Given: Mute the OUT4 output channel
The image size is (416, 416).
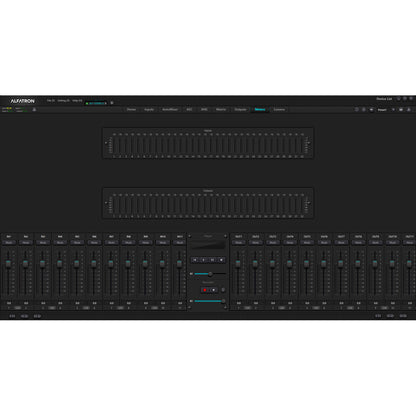Looking at the screenshot, I should tap(290, 242).
